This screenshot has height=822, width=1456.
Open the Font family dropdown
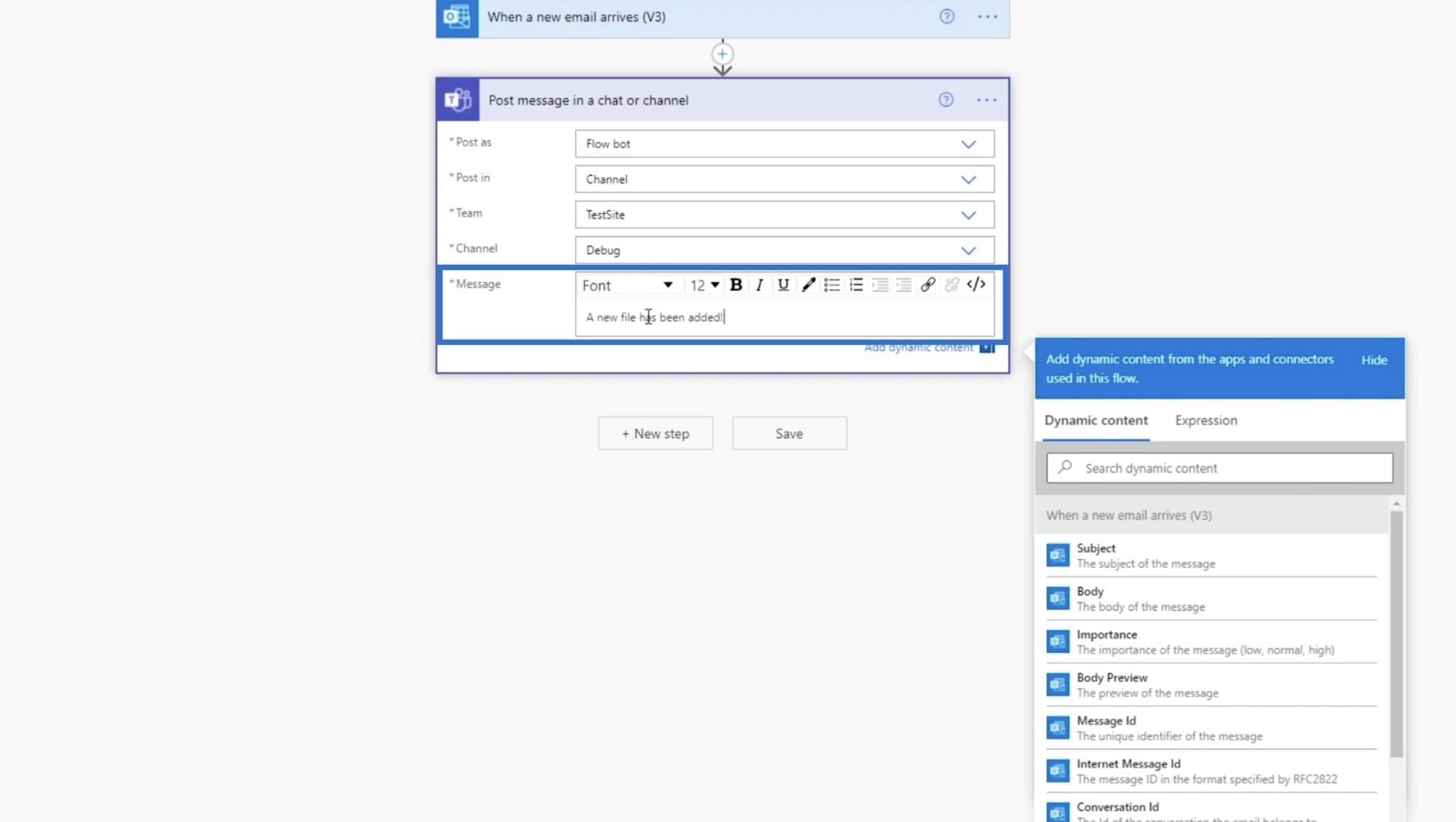tap(628, 285)
